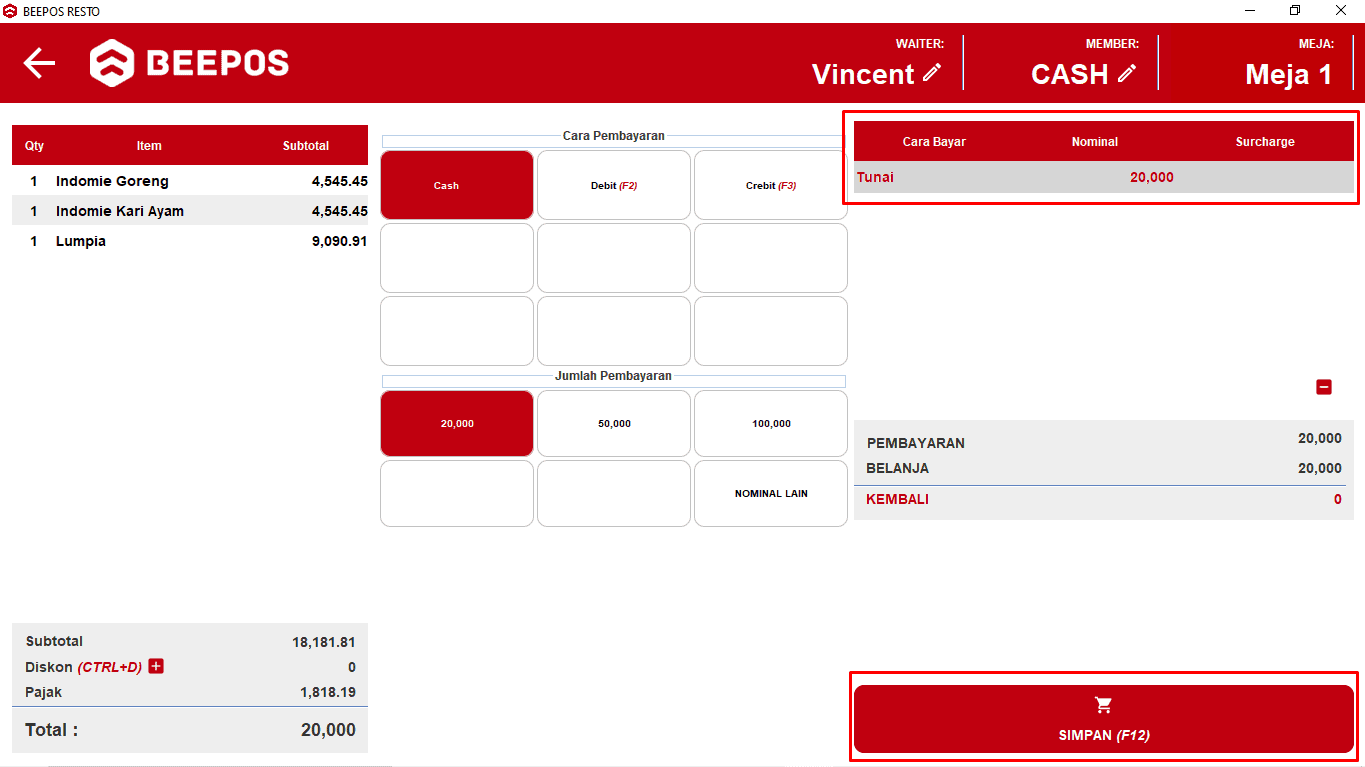Click the Diskon (CTRL+D) label
The height and width of the screenshot is (767, 1365).
[x=84, y=667]
